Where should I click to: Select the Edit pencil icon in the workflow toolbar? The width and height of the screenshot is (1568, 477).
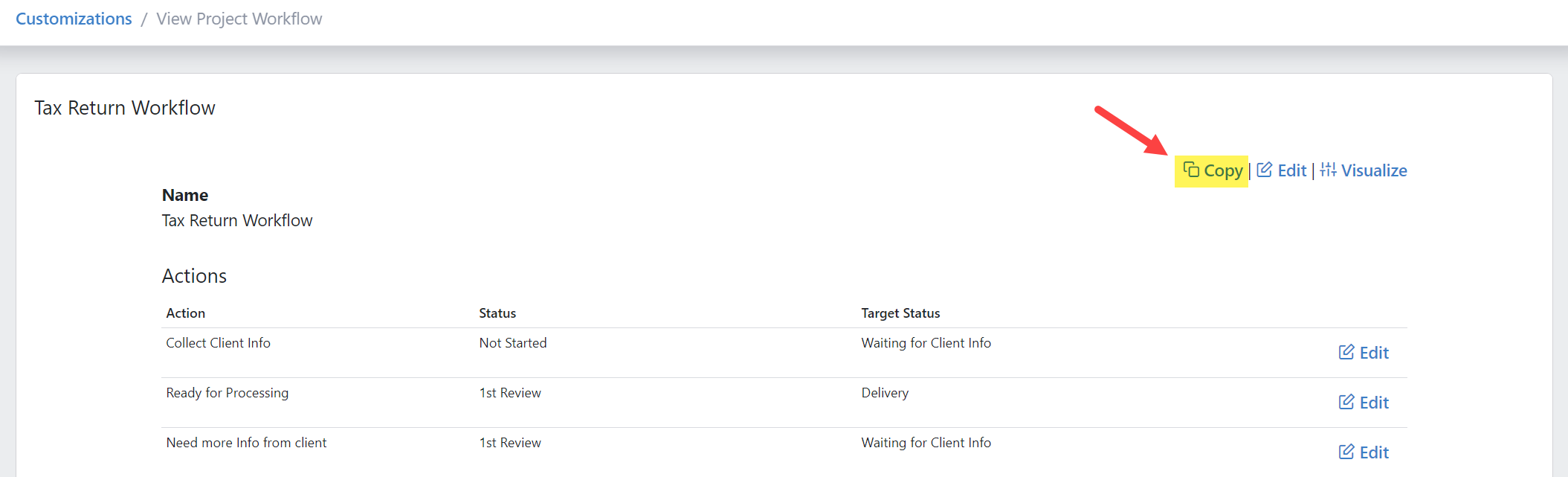[x=1264, y=170]
